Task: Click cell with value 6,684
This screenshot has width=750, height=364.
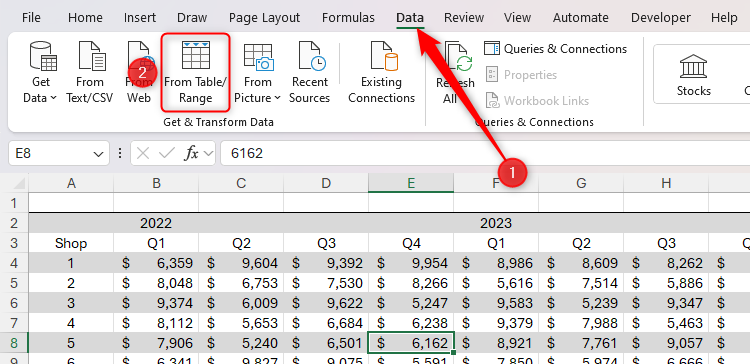Action: point(326,323)
